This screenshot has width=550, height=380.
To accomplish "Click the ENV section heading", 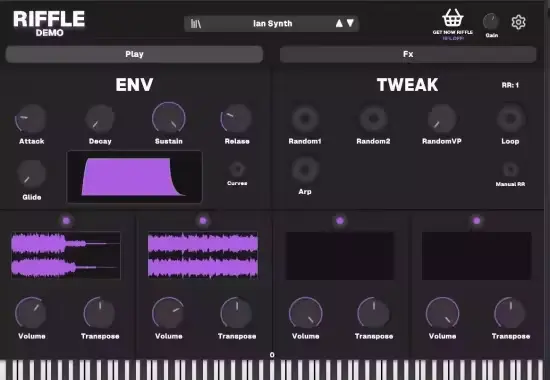I will pyautogui.click(x=134, y=85).
